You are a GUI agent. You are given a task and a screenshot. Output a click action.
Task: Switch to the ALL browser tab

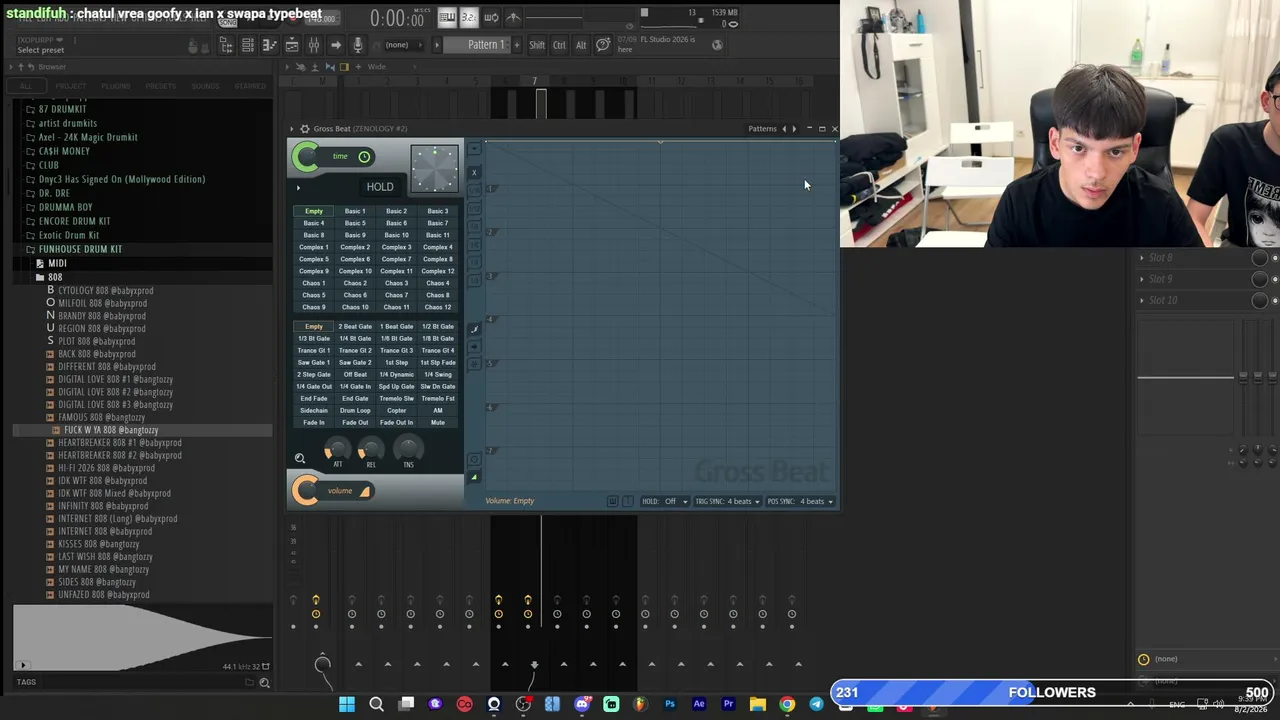pyautogui.click(x=26, y=86)
